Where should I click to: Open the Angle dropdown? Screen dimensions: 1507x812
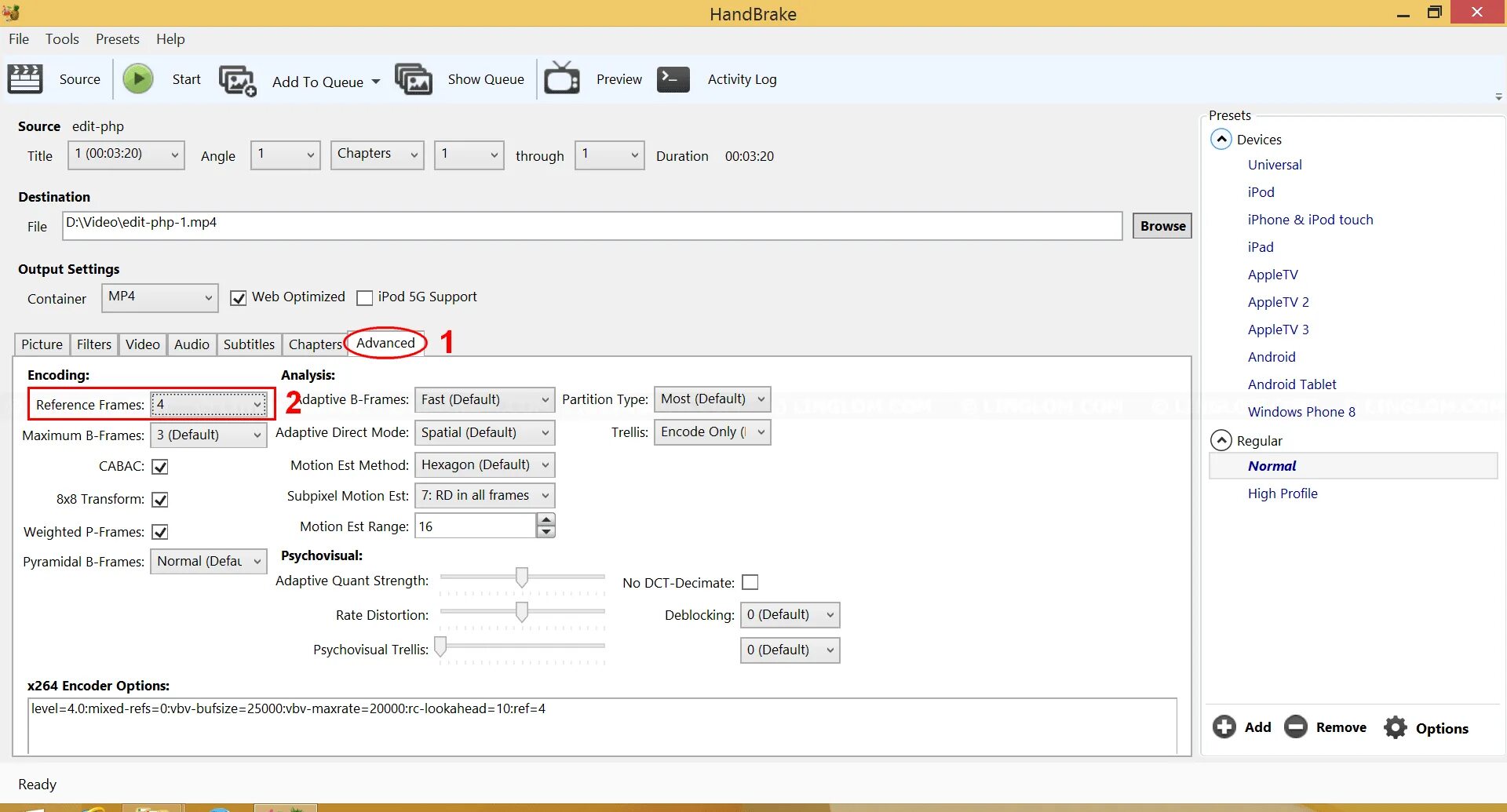click(286, 155)
